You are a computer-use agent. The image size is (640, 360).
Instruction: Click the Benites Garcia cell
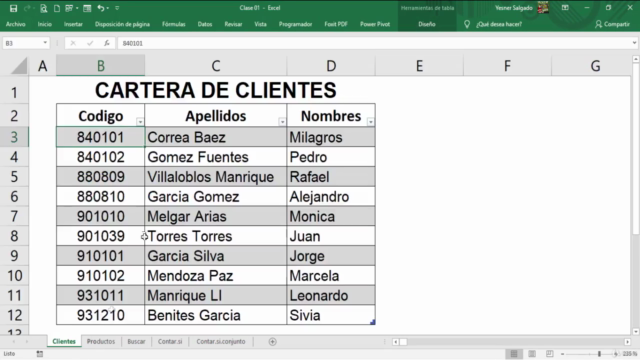tap(216, 315)
